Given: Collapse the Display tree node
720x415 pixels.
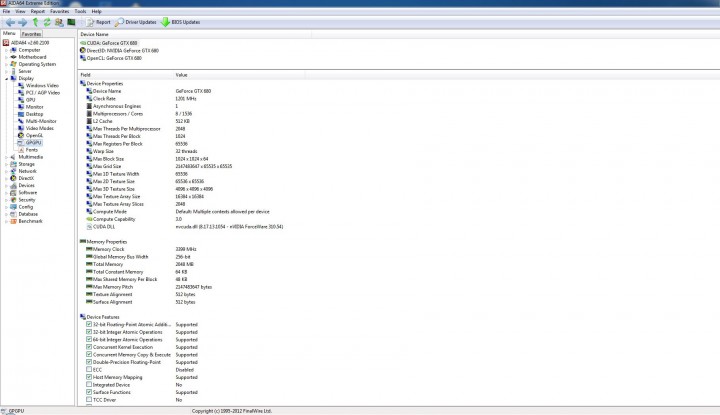Looking at the screenshot, I should 6,79.
